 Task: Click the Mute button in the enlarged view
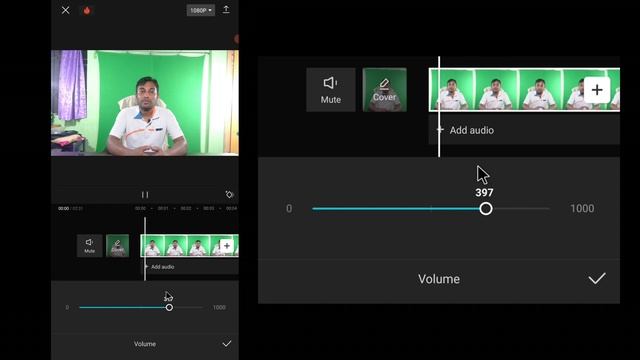click(x=331, y=90)
